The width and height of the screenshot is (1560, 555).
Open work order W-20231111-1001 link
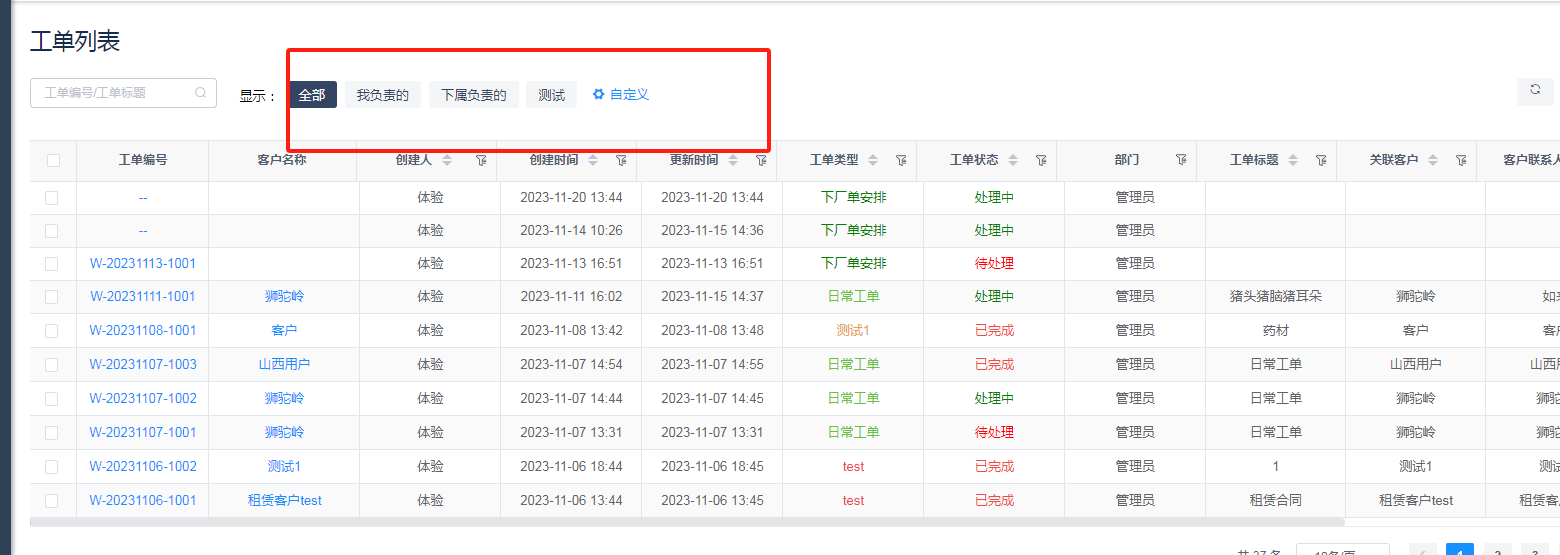click(143, 297)
